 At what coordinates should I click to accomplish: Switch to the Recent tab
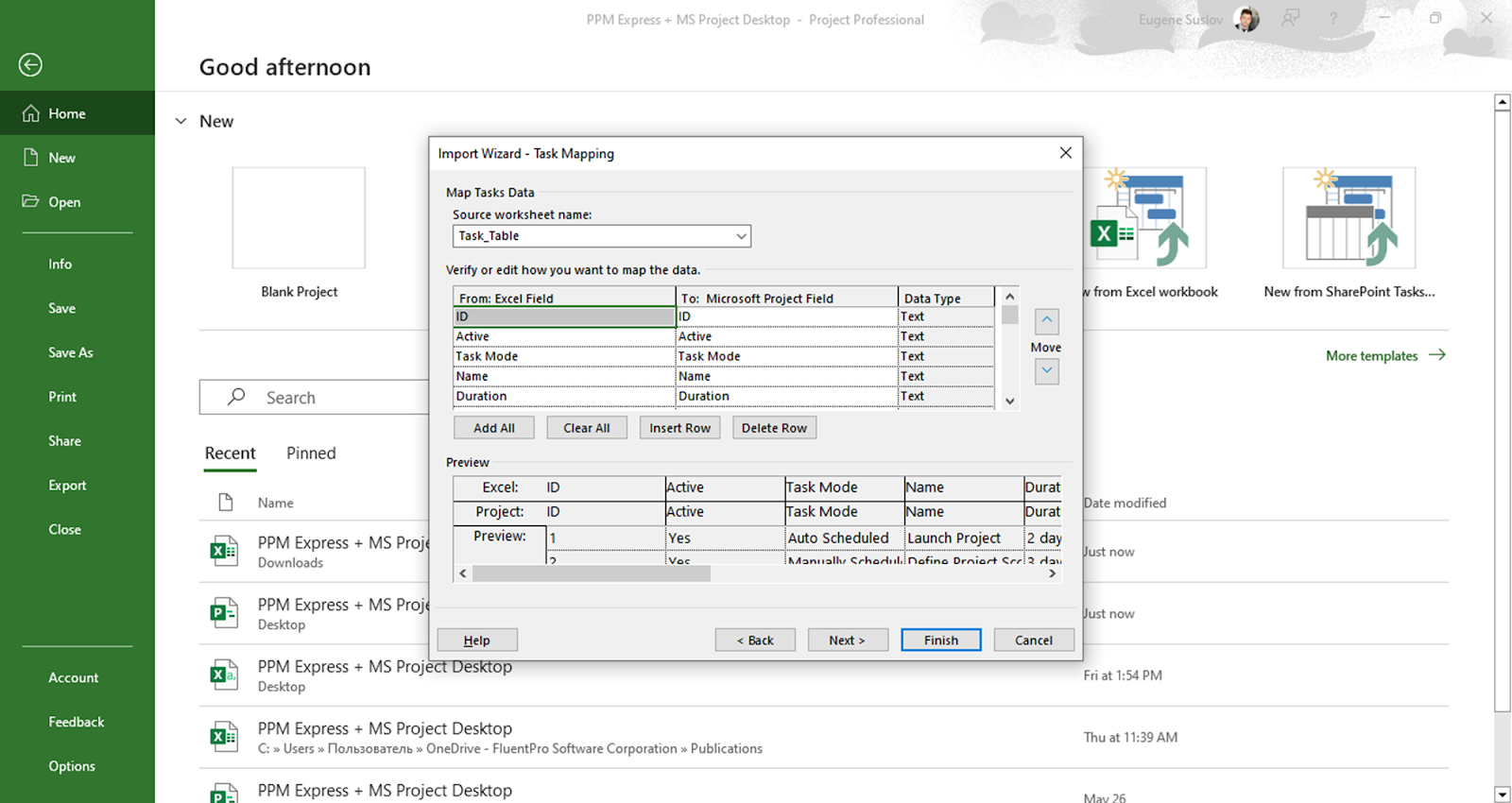click(x=230, y=453)
